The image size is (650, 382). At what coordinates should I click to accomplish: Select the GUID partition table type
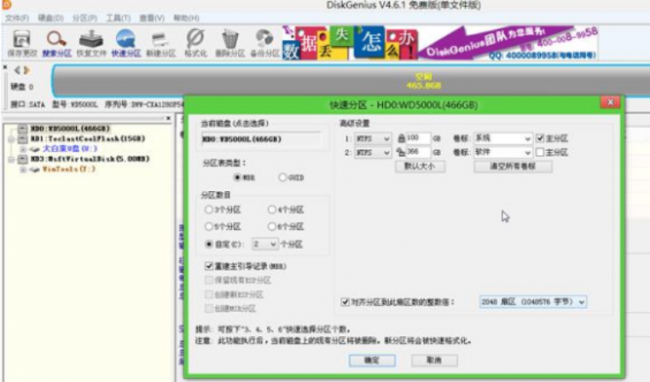click(283, 177)
